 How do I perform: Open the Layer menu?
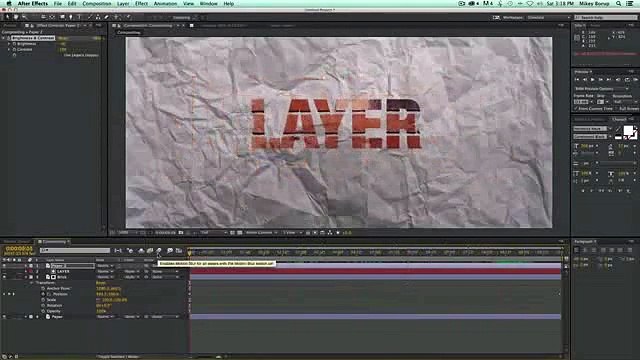[123, 4]
